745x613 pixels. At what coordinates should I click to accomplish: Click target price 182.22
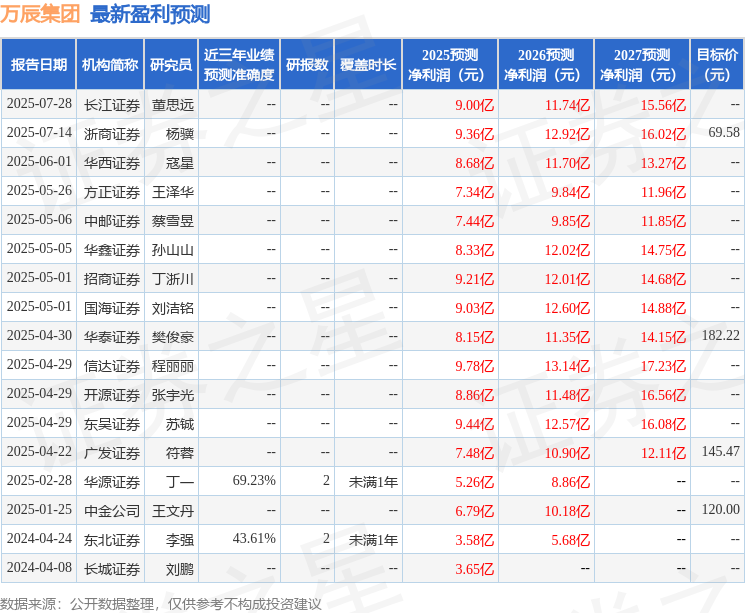721,335
